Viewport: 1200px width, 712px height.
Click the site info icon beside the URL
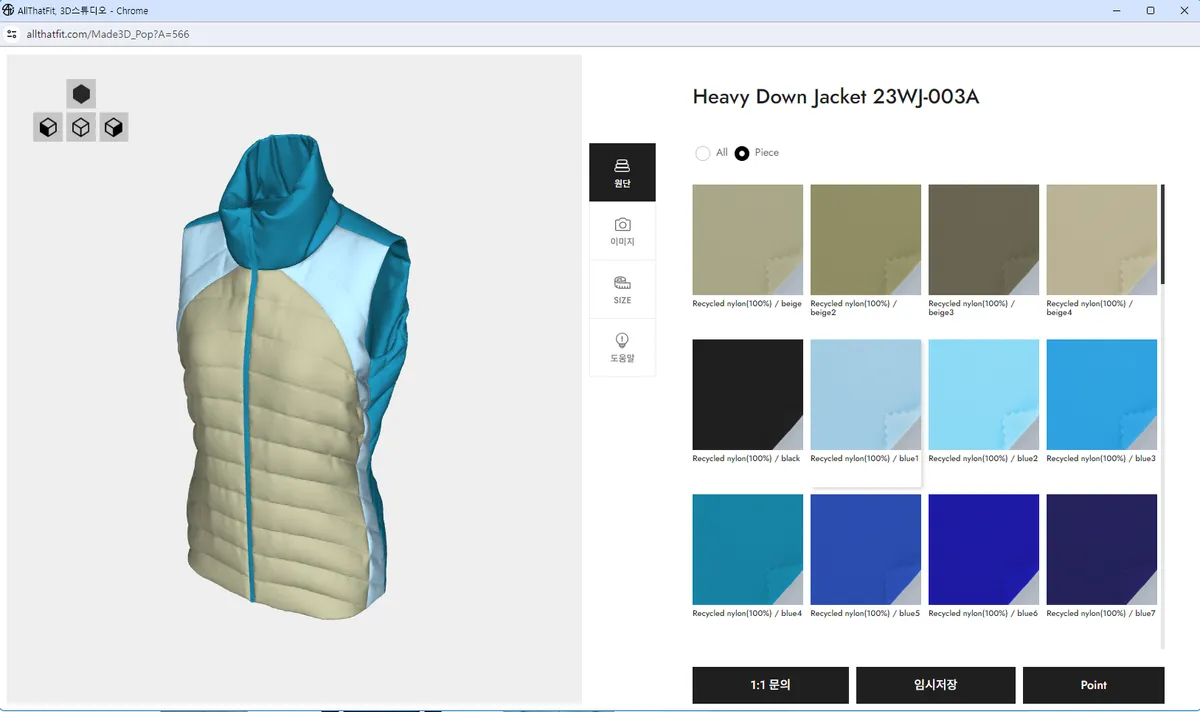coord(12,34)
